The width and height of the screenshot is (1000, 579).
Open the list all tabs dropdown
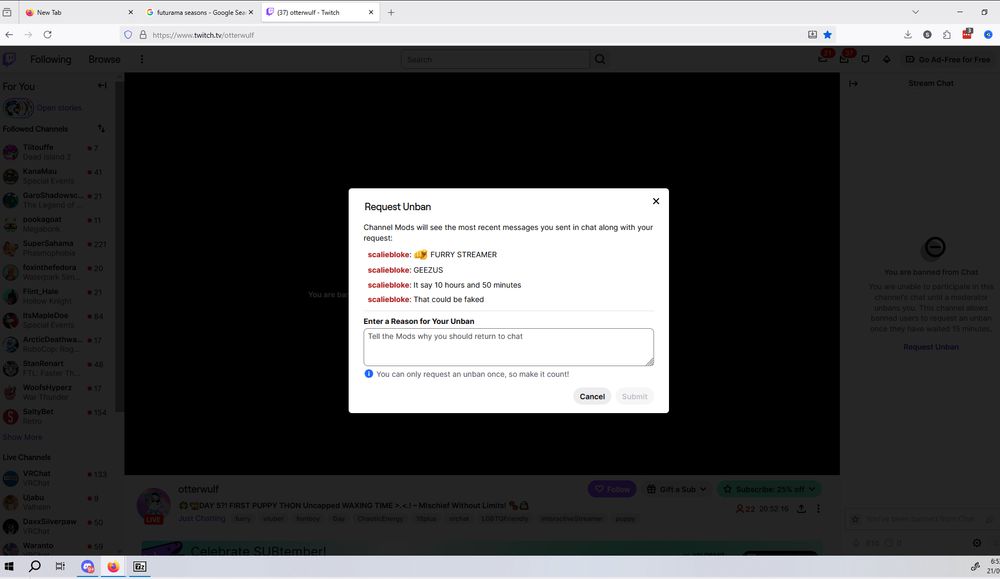[915, 12]
